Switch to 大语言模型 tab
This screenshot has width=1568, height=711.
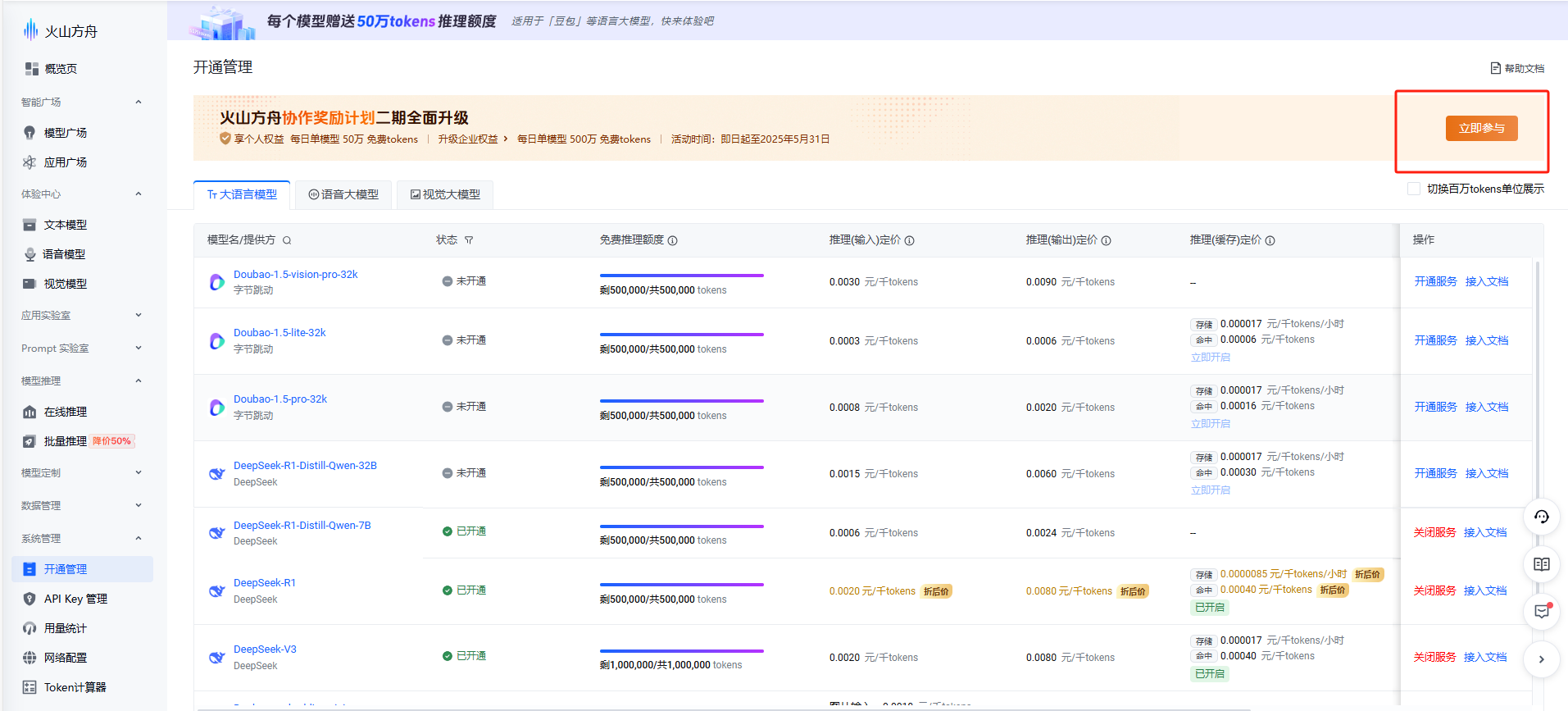(242, 194)
